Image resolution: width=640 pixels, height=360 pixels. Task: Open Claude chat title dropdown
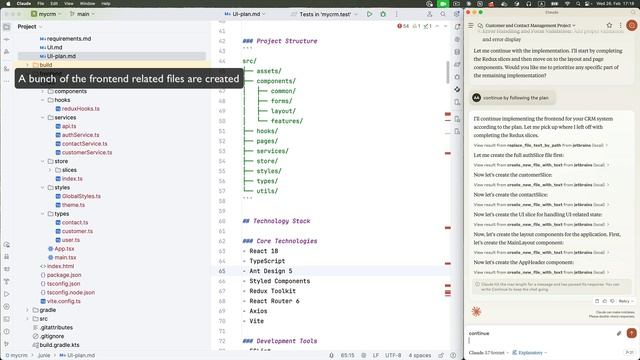(530, 25)
